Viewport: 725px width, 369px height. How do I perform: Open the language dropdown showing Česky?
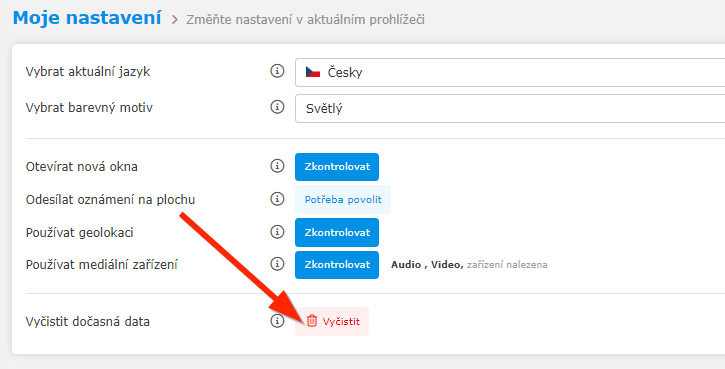[510, 73]
